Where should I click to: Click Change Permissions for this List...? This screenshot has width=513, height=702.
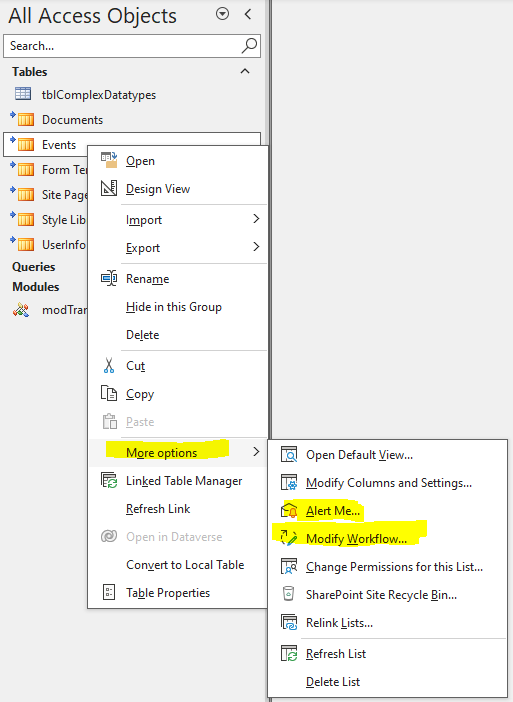coord(394,567)
